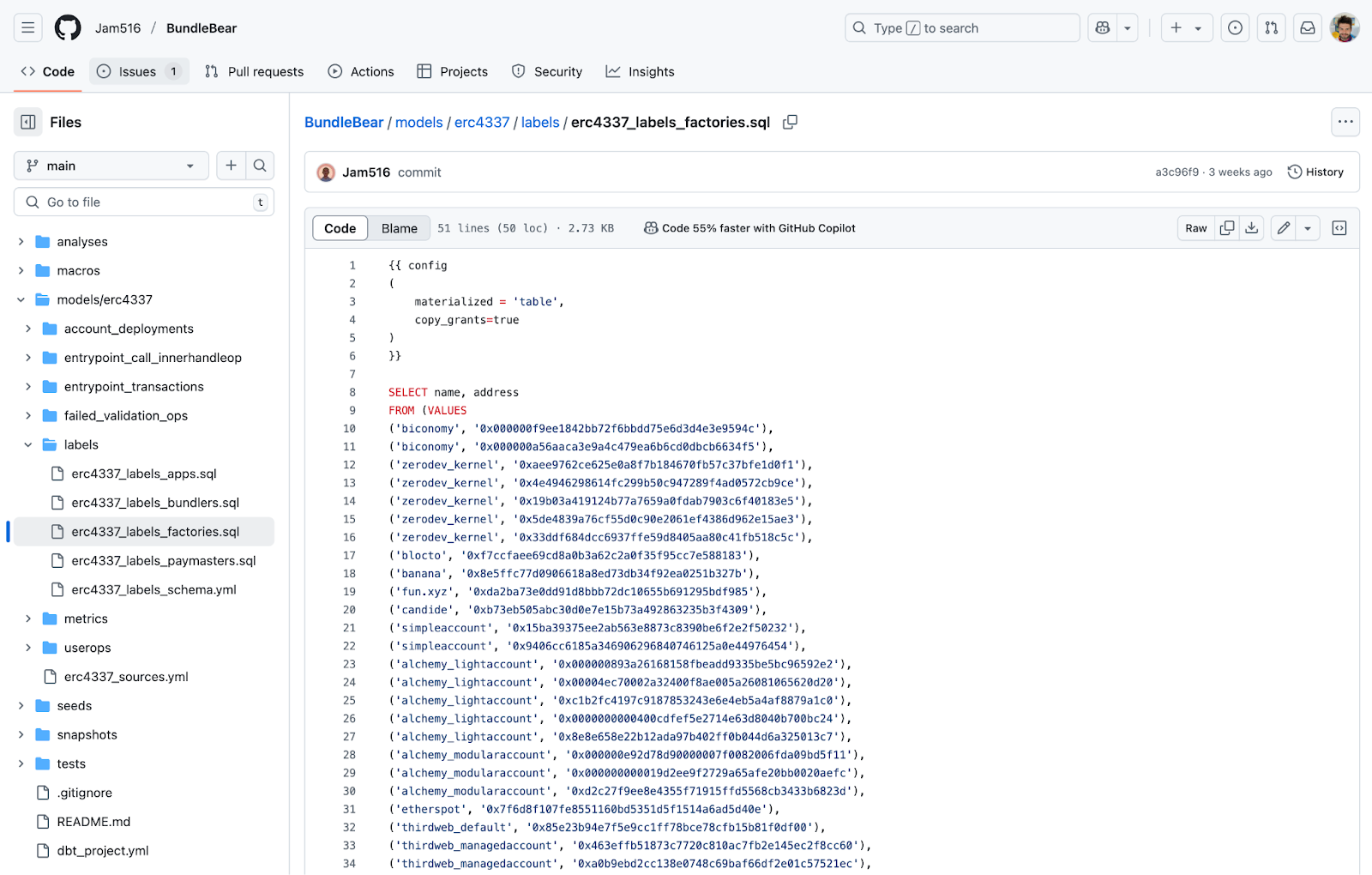Image resolution: width=1372 pixels, height=875 pixels.
Task: Open the Pull requests tab
Action: pyautogui.click(x=255, y=72)
